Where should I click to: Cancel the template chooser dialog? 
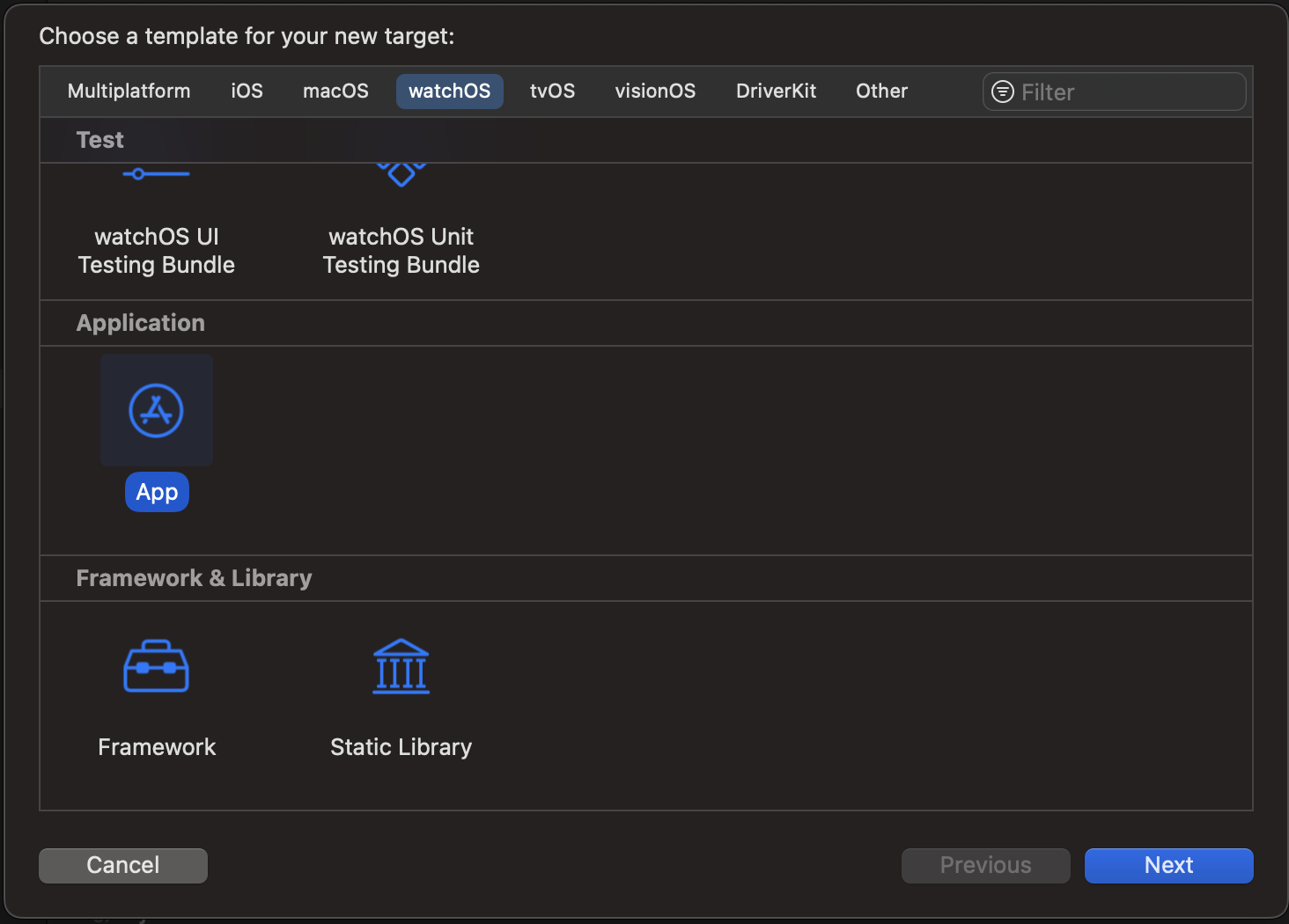pos(123,866)
